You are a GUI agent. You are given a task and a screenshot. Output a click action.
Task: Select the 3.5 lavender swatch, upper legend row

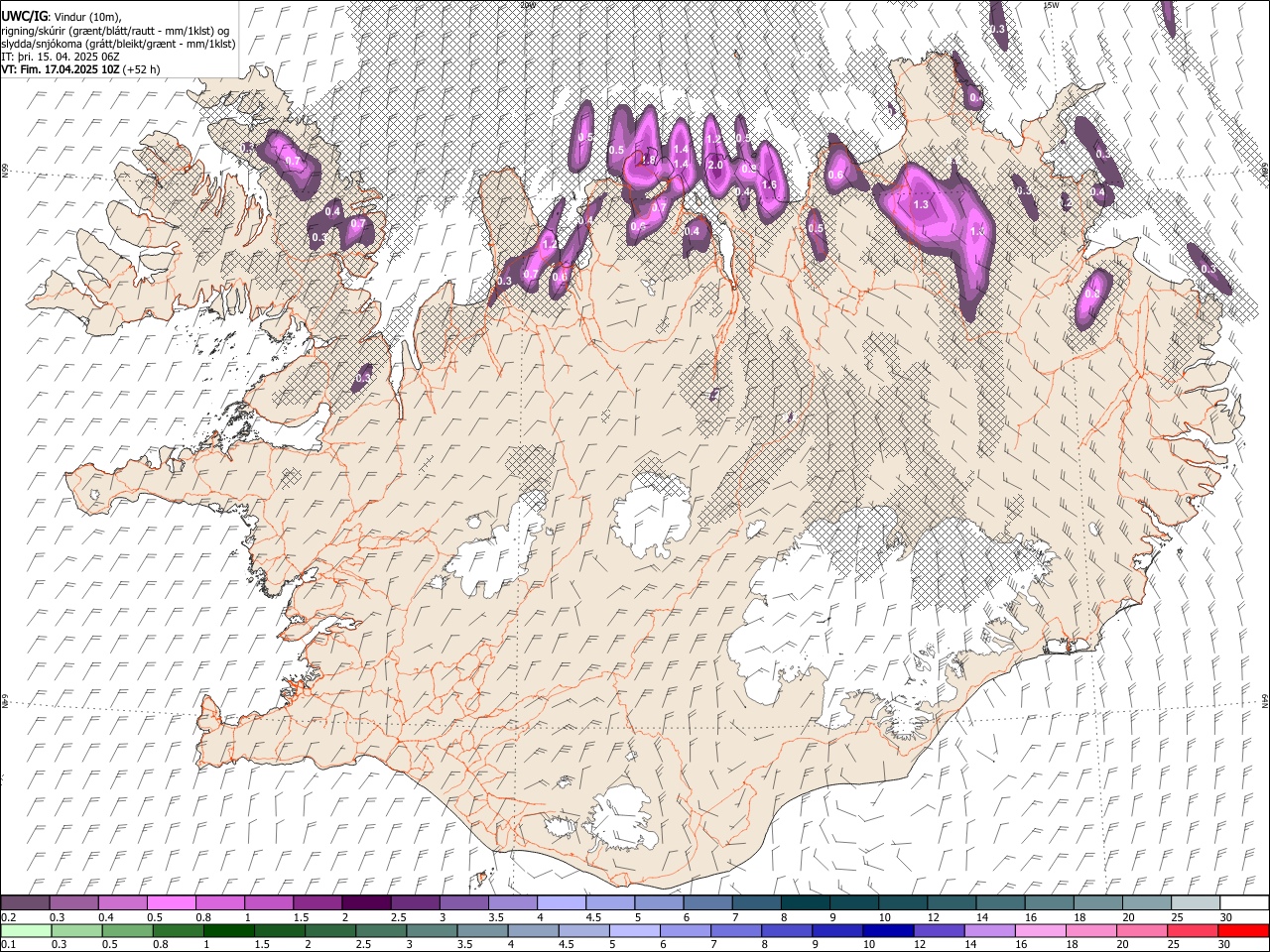[x=512, y=902]
